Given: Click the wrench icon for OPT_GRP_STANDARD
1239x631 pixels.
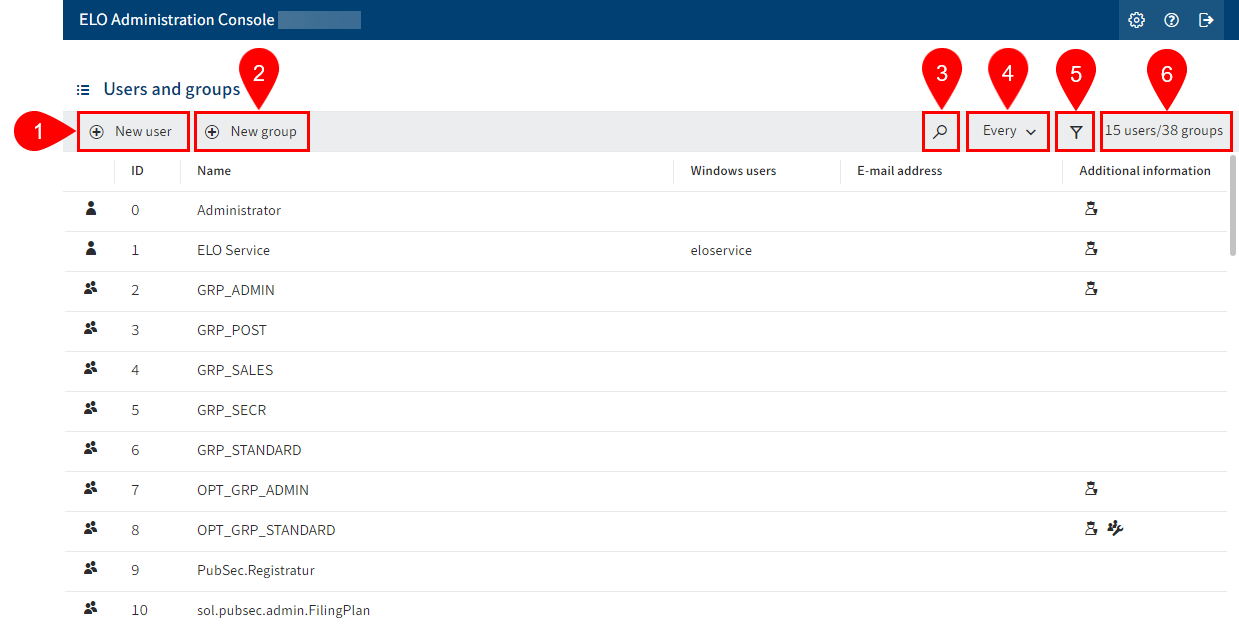Looking at the screenshot, I should point(1115,528).
